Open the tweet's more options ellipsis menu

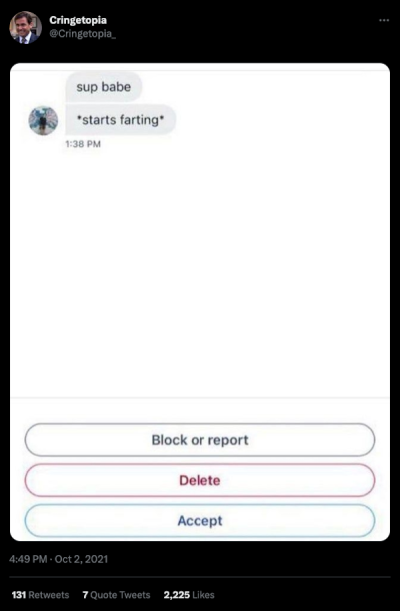(x=384, y=20)
